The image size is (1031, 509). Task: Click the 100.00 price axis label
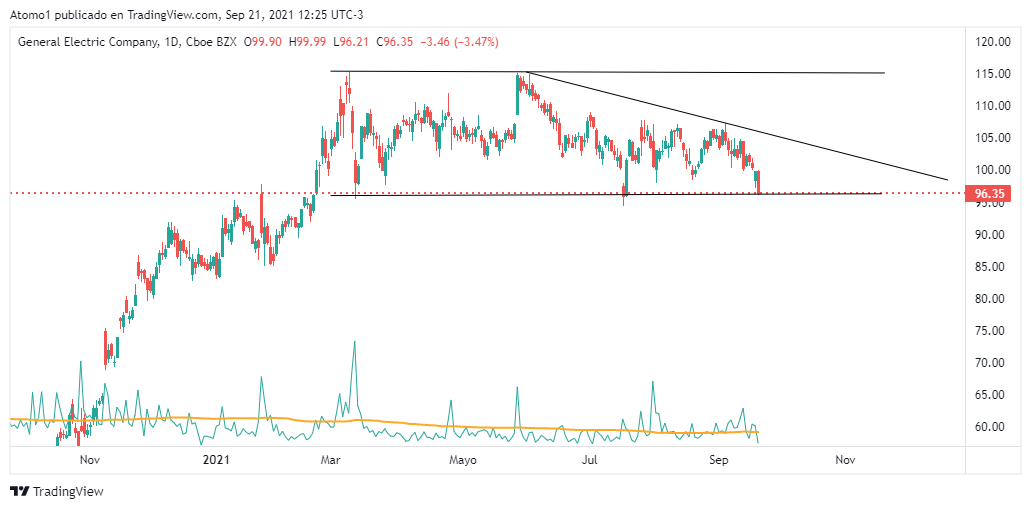[x=993, y=171]
